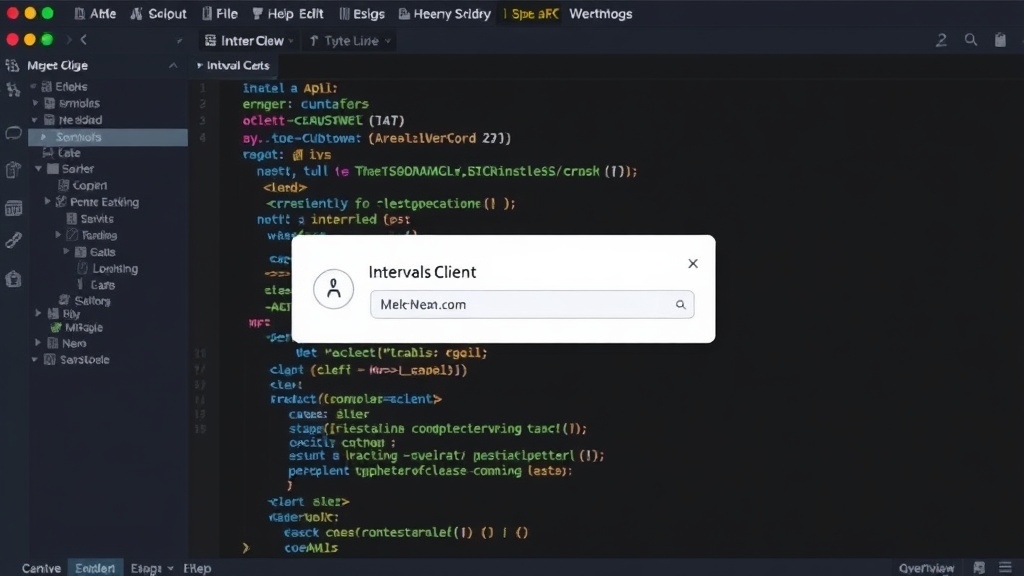Open the Esigs menu
Image resolution: width=1024 pixels, height=576 pixels.
(362, 14)
